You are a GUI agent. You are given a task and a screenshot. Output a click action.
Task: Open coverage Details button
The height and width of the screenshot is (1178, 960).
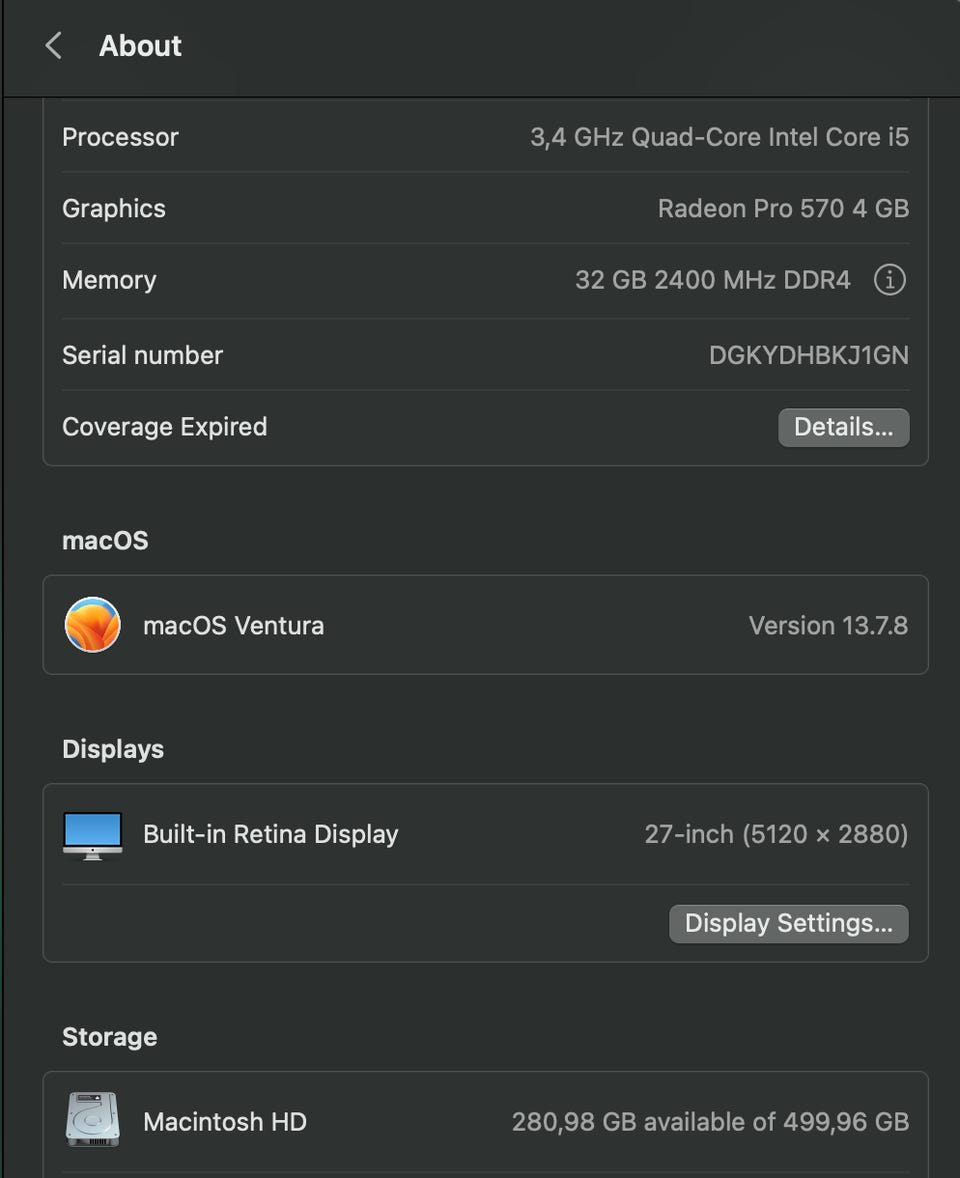pyautogui.click(x=843, y=427)
